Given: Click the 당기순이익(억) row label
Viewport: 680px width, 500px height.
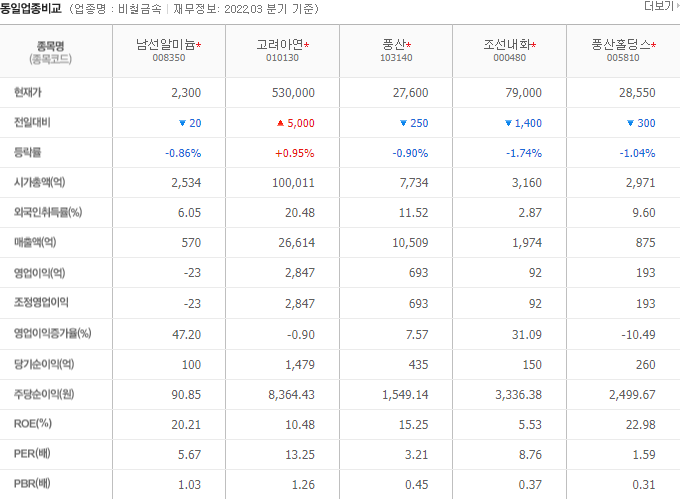Looking at the screenshot, I should (44, 364).
